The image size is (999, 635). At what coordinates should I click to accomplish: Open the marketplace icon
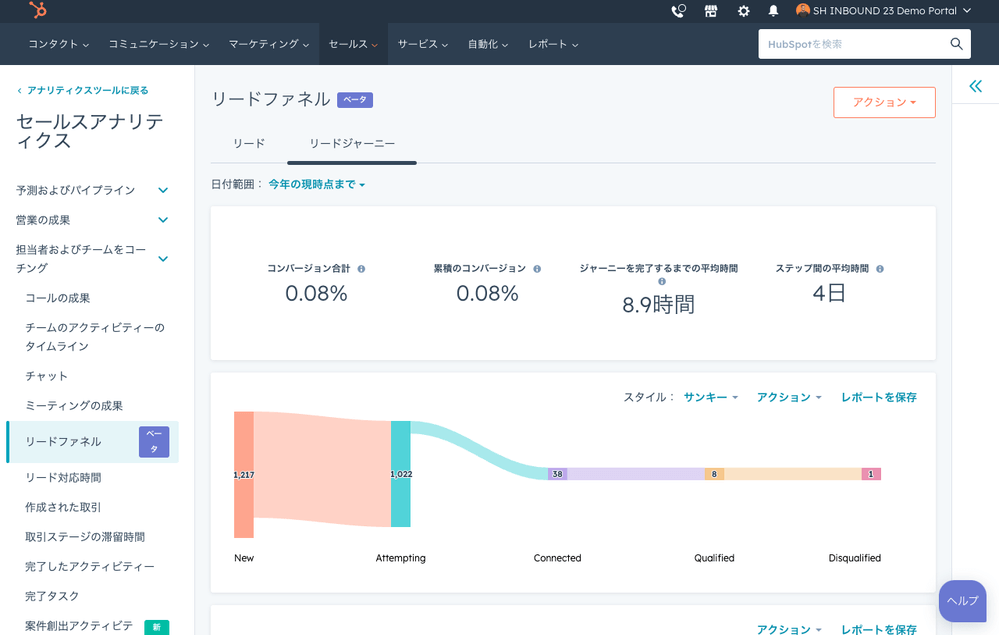(x=711, y=11)
